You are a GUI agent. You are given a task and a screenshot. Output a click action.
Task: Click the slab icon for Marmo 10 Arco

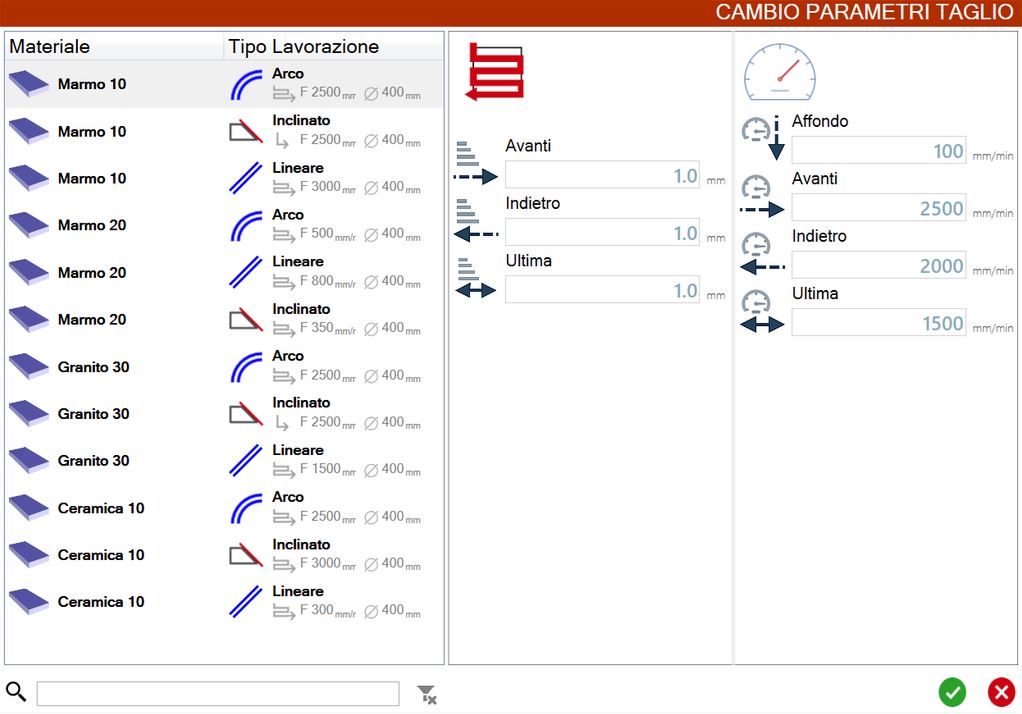point(29,83)
